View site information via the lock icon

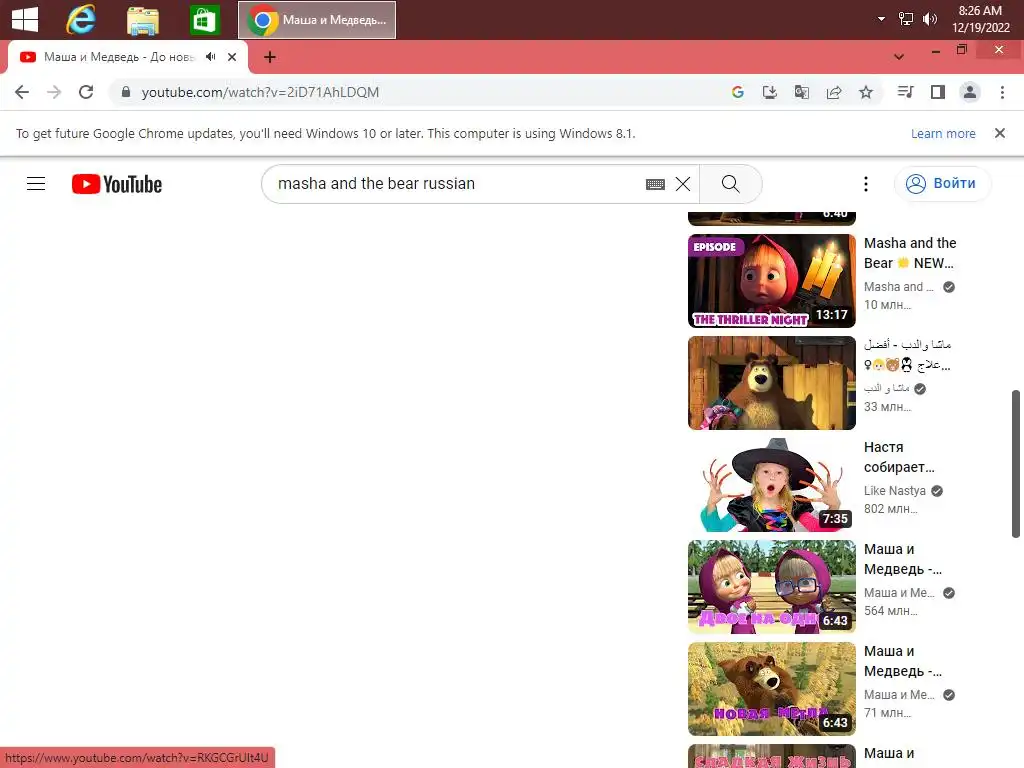(126, 92)
